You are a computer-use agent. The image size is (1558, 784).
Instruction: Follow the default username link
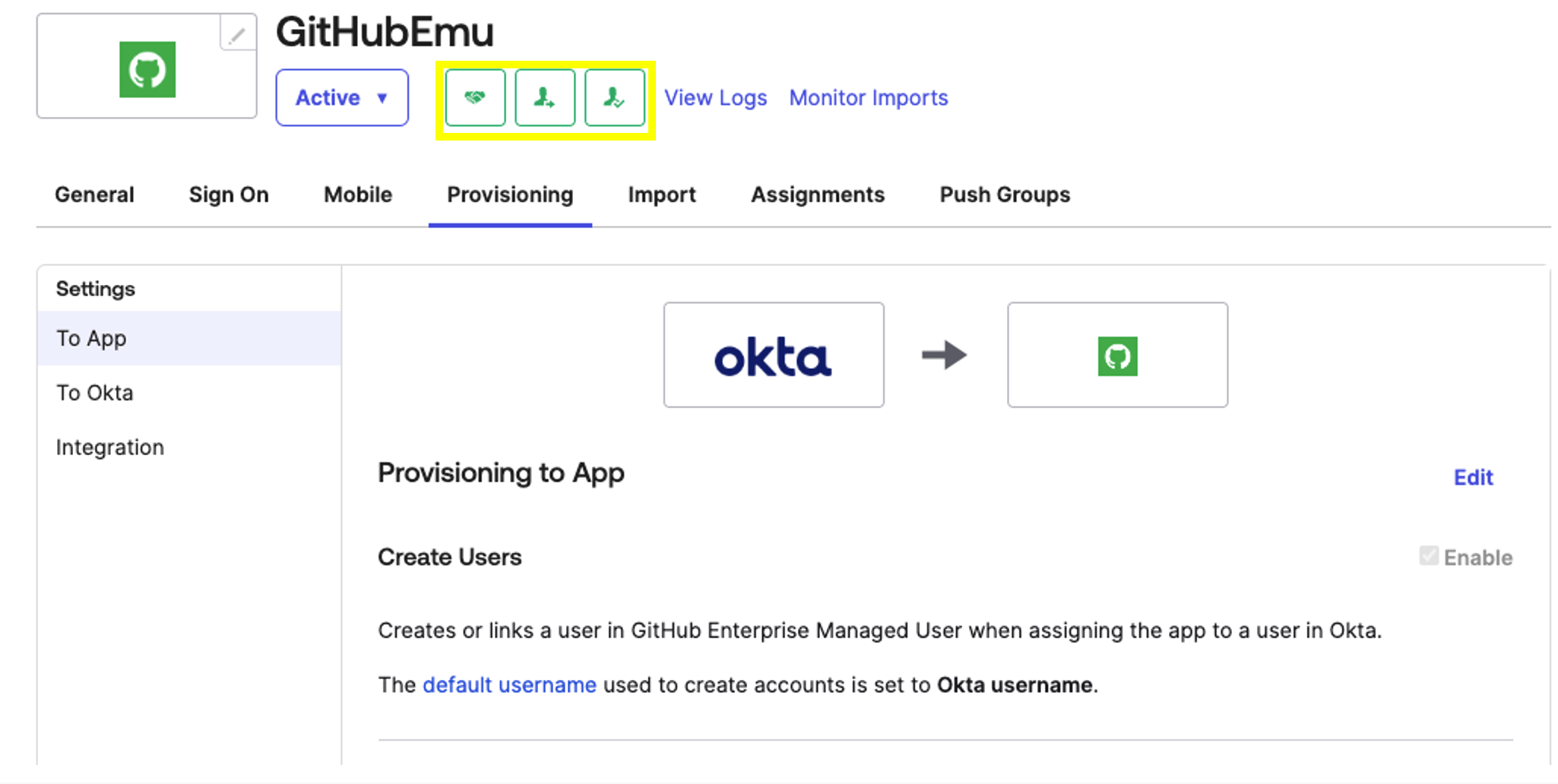[x=509, y=685]
